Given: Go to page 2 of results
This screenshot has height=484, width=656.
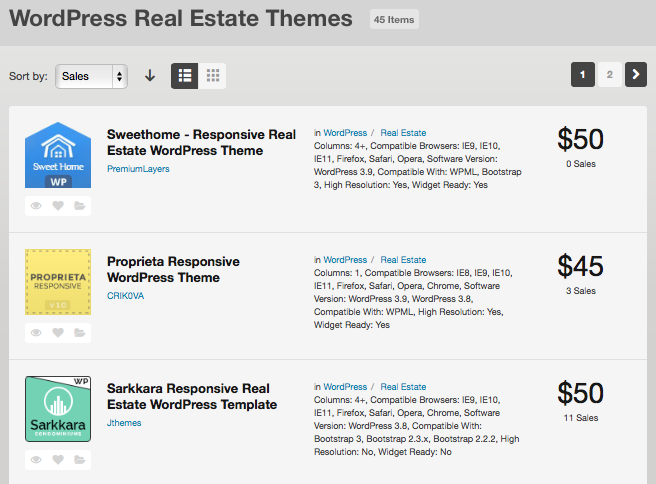Looking at the screenshot, I should [610, 74].
